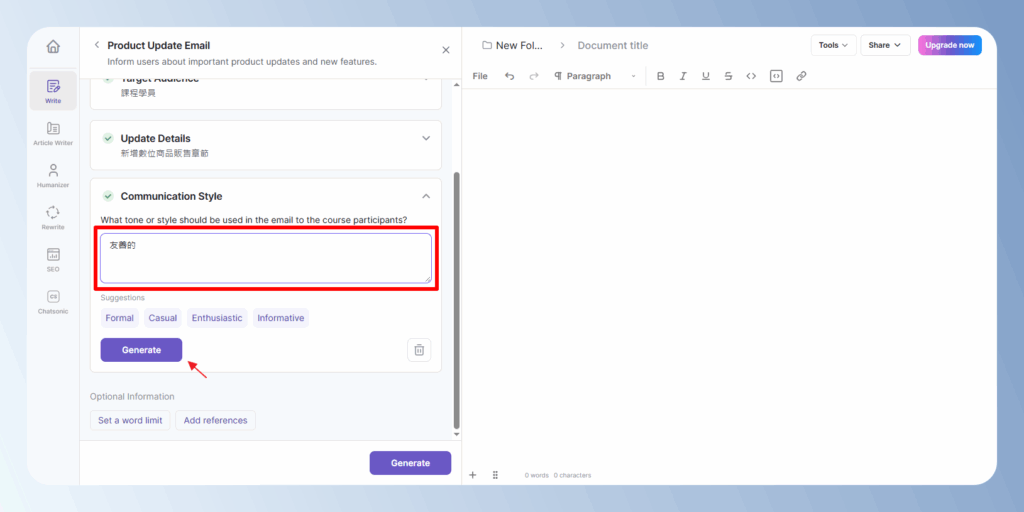This screenshot has height=512, width=1024.
Task: Delete the Communication Style section via trash icon
Action: coord(419,350)
